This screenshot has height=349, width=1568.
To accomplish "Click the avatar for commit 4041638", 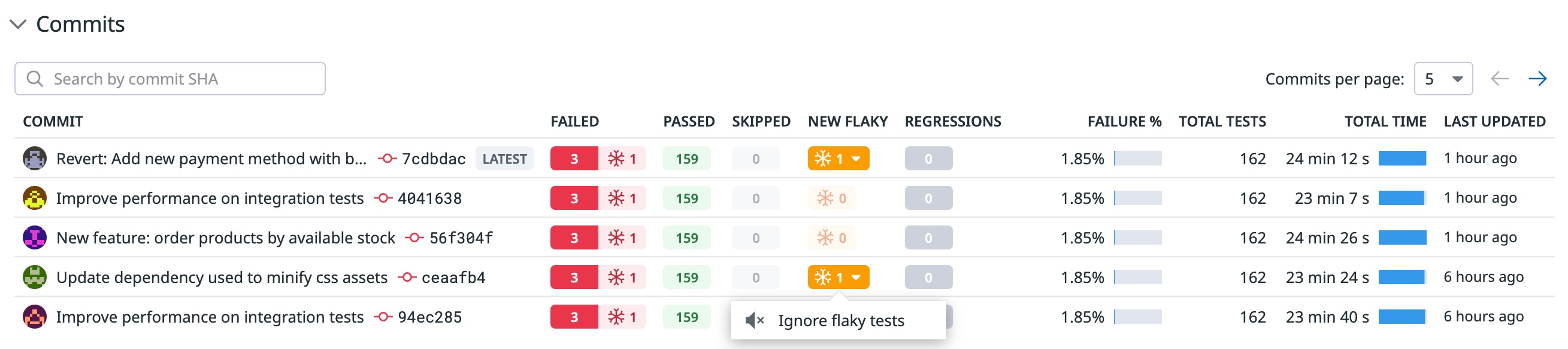I will [35, 198].
